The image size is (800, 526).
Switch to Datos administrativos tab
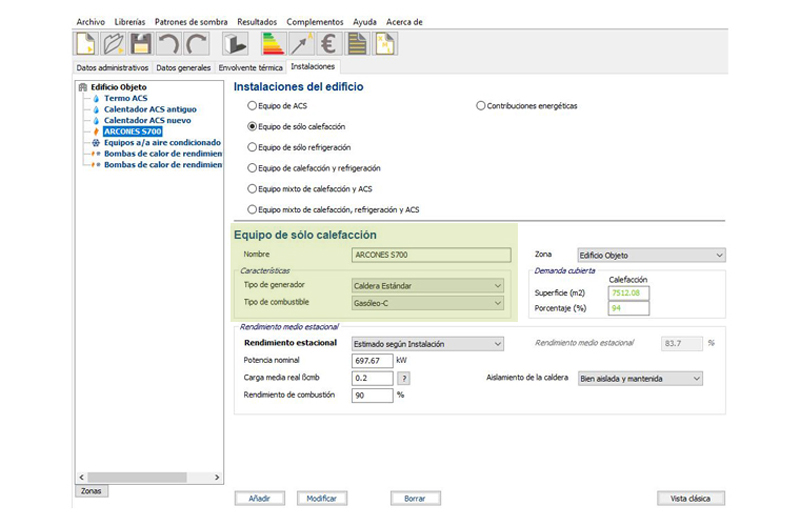112,68
